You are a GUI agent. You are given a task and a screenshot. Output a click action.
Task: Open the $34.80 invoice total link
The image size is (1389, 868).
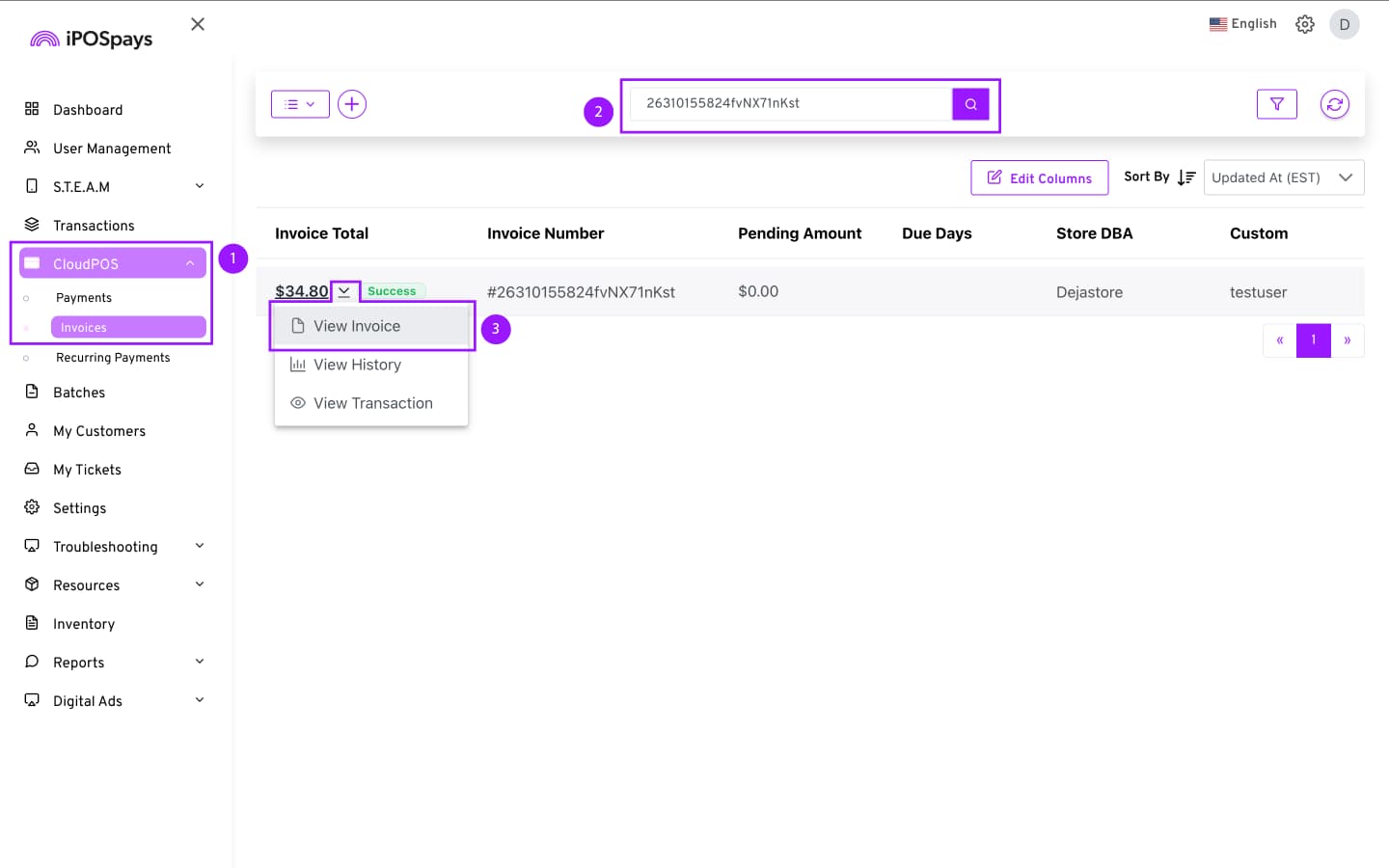pyautogui.click(x=301, y=291)
